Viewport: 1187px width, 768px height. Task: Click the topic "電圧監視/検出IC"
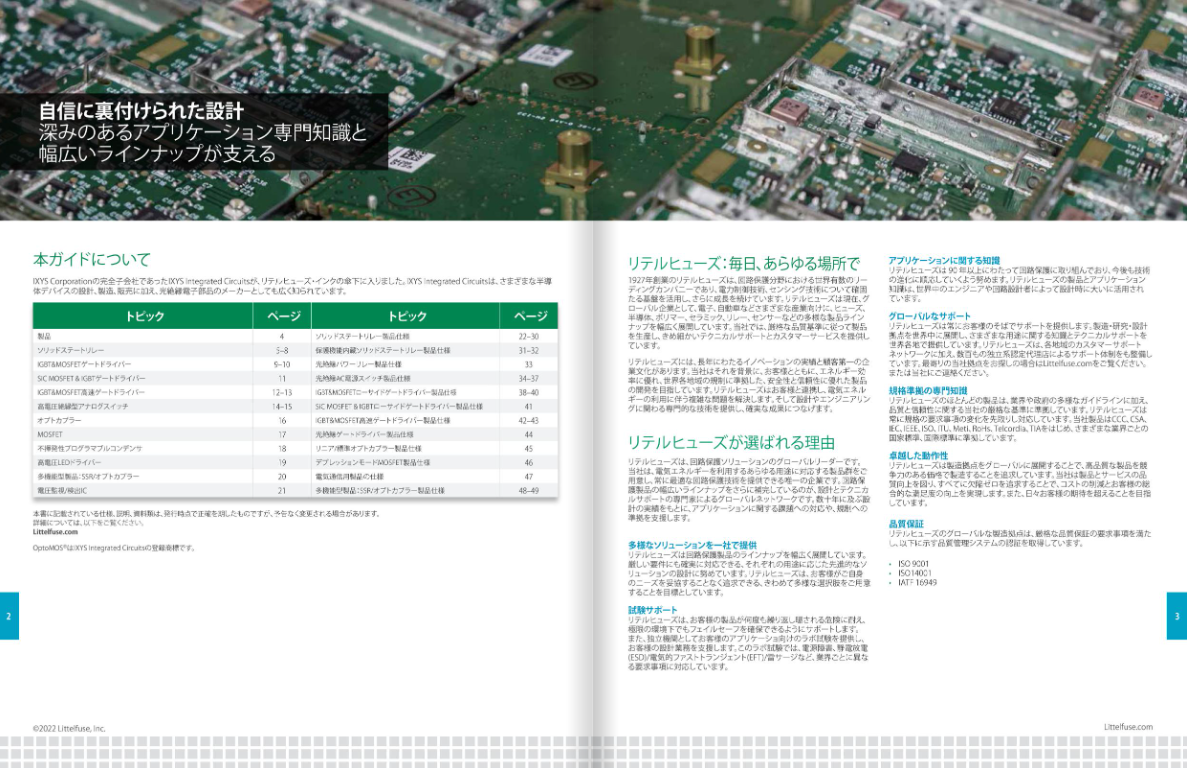coord(62,491)
